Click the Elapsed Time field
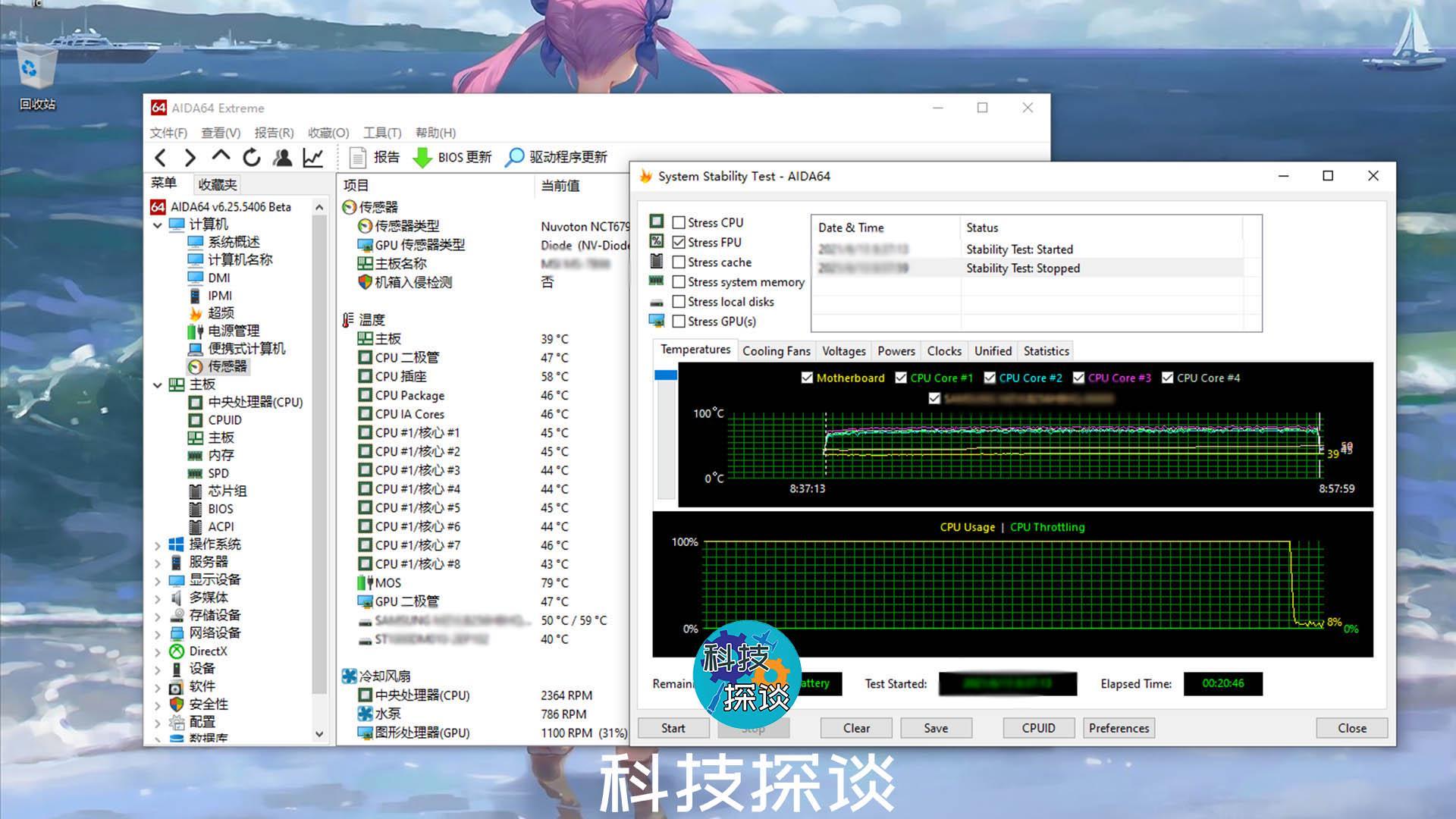 pos(1222,683)
